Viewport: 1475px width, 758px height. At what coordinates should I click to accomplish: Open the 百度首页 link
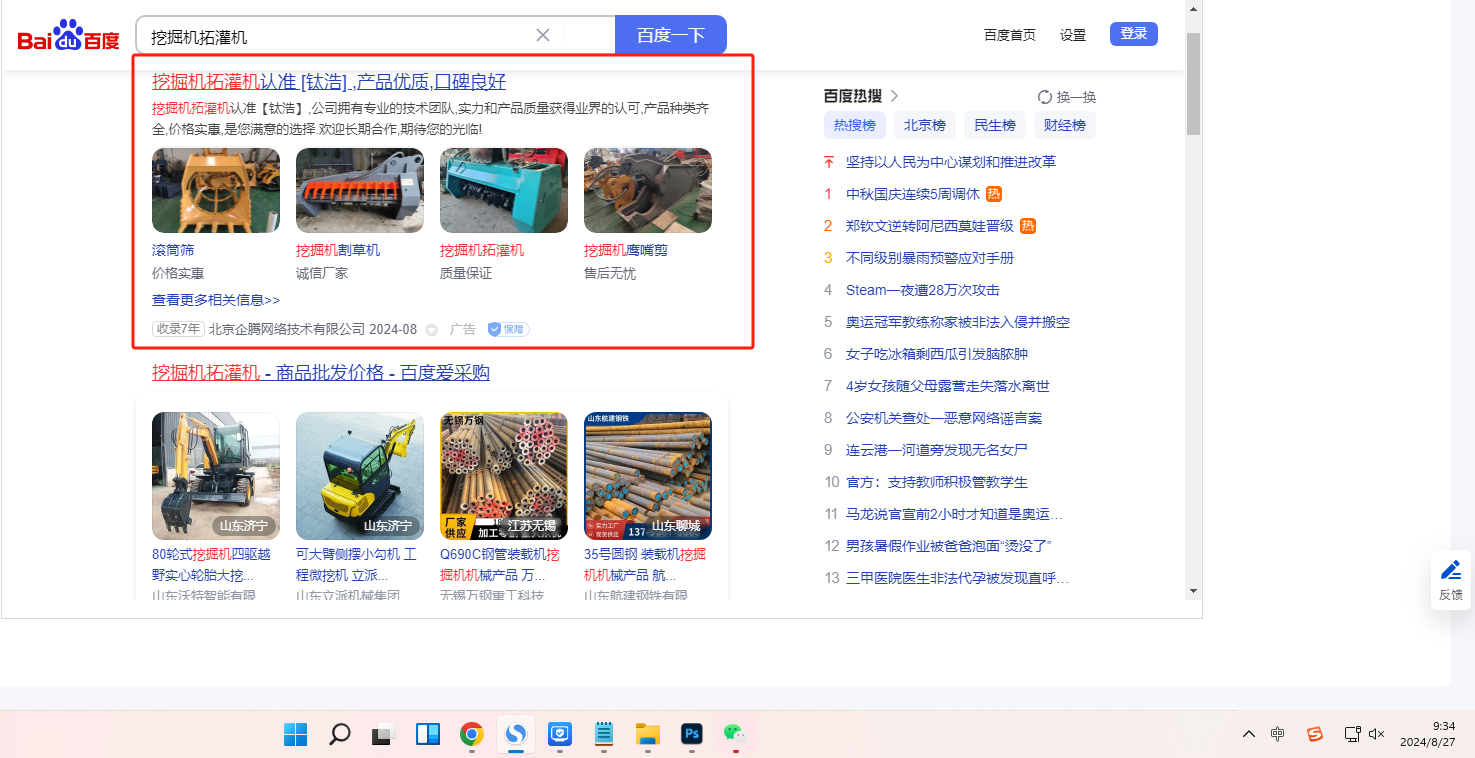coord(1010,35)
